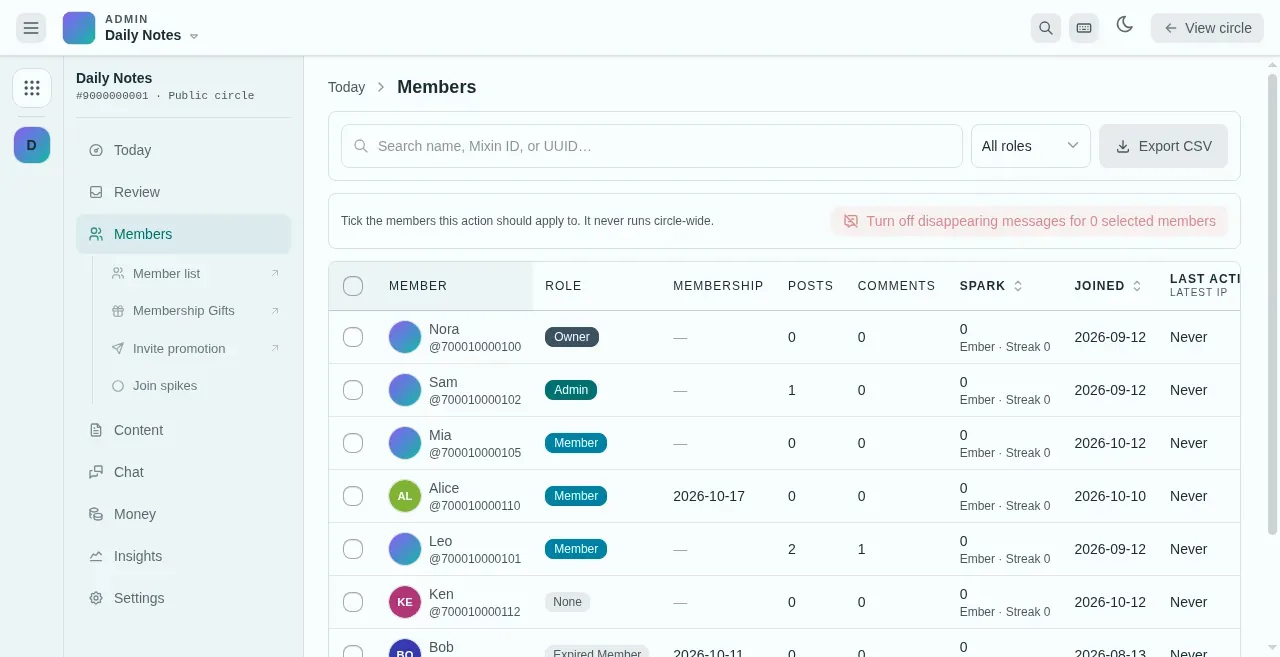Open Content section in sidebar
The image size is (1280, 657).
click(184, 430)
